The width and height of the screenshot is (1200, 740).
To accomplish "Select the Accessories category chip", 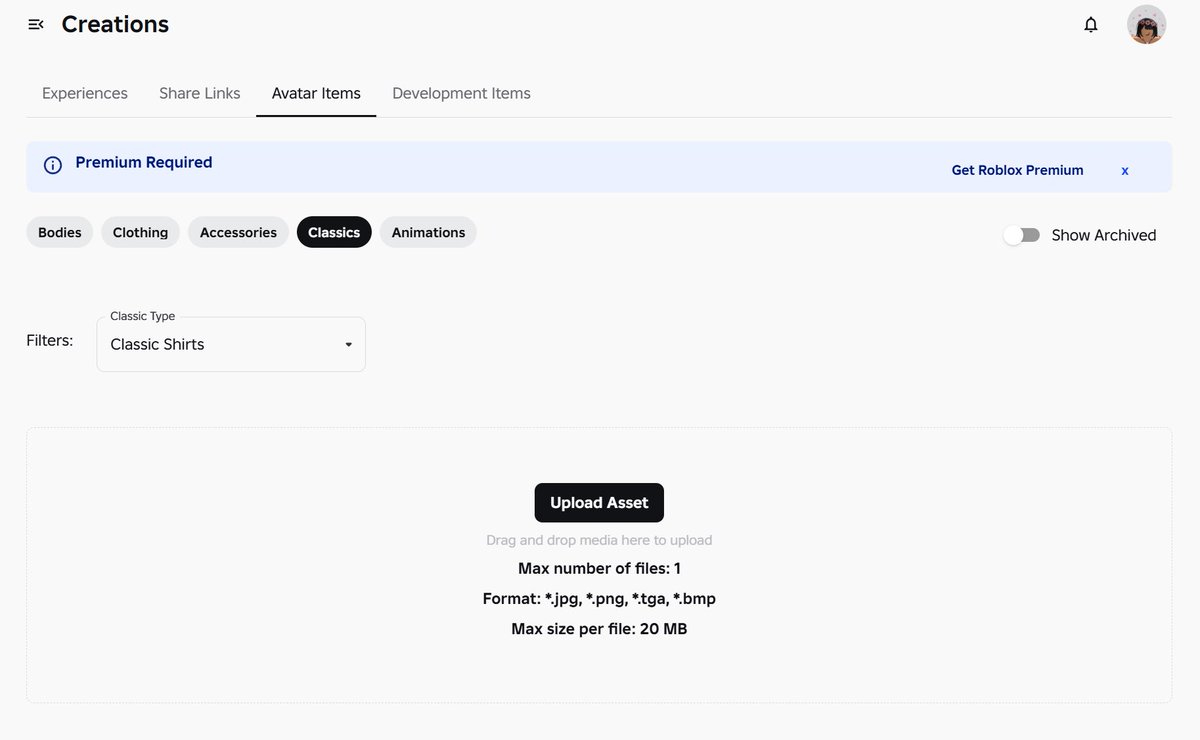I will pyautogui.click(x=238, y=232).
